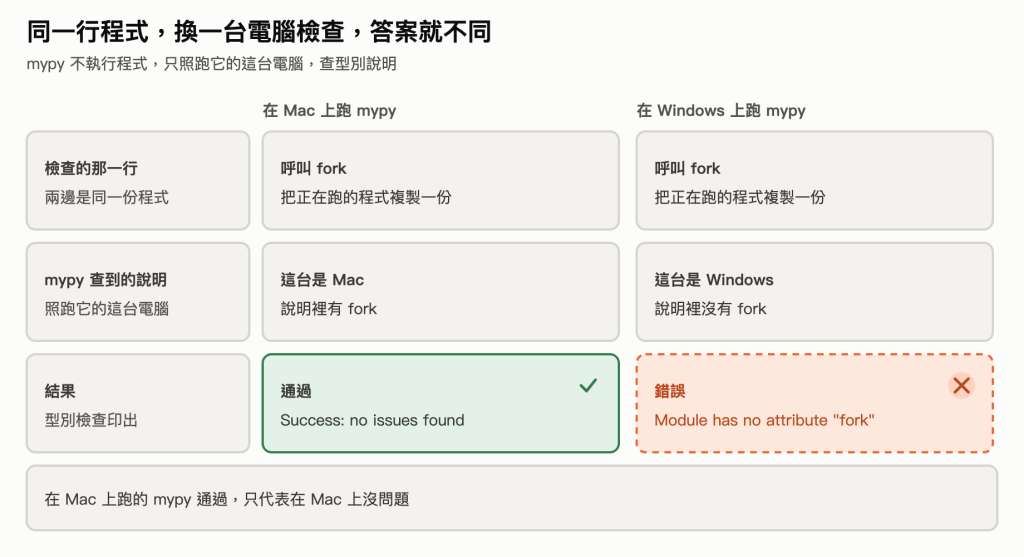
Task: Click the 結果 row label card
Action: [138, 403]
